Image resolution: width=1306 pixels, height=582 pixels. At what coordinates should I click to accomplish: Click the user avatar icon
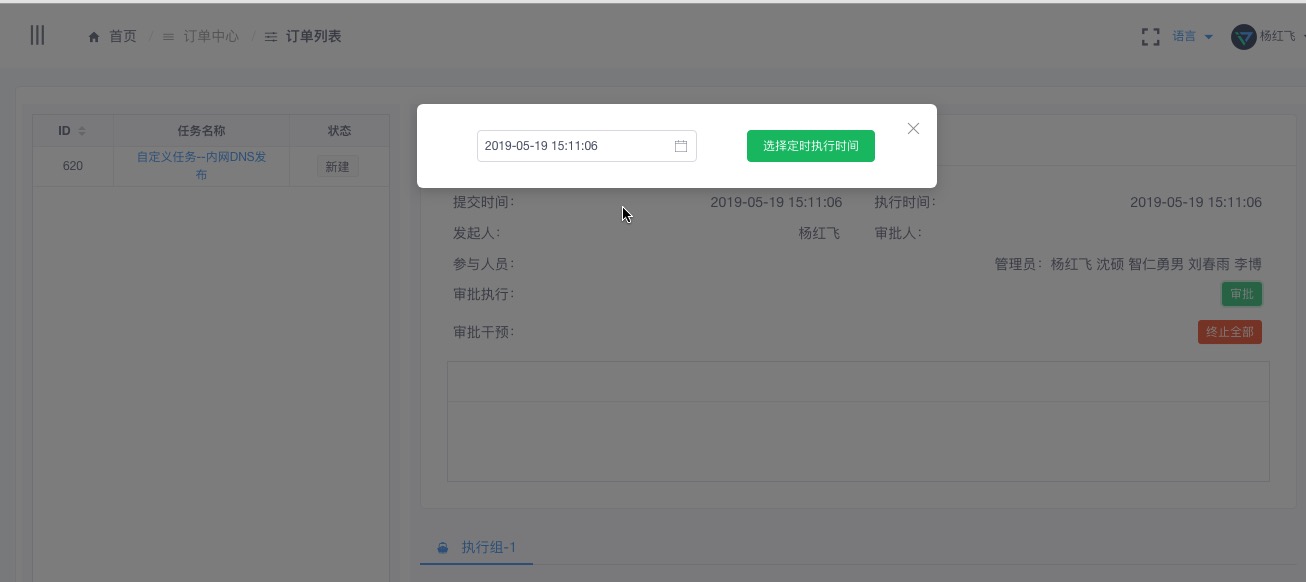(x=1243, y=37)
